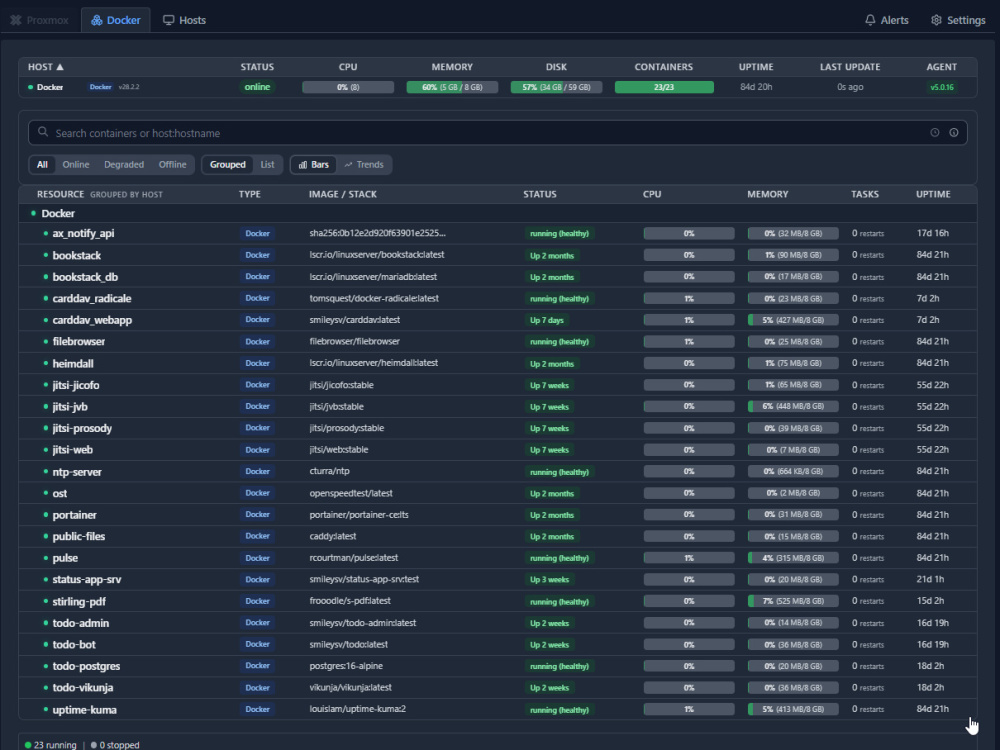This screenshot has width=1000, height=750.
Task: Click the todo-vikunja container name
Action: click(x=83, y=688)
